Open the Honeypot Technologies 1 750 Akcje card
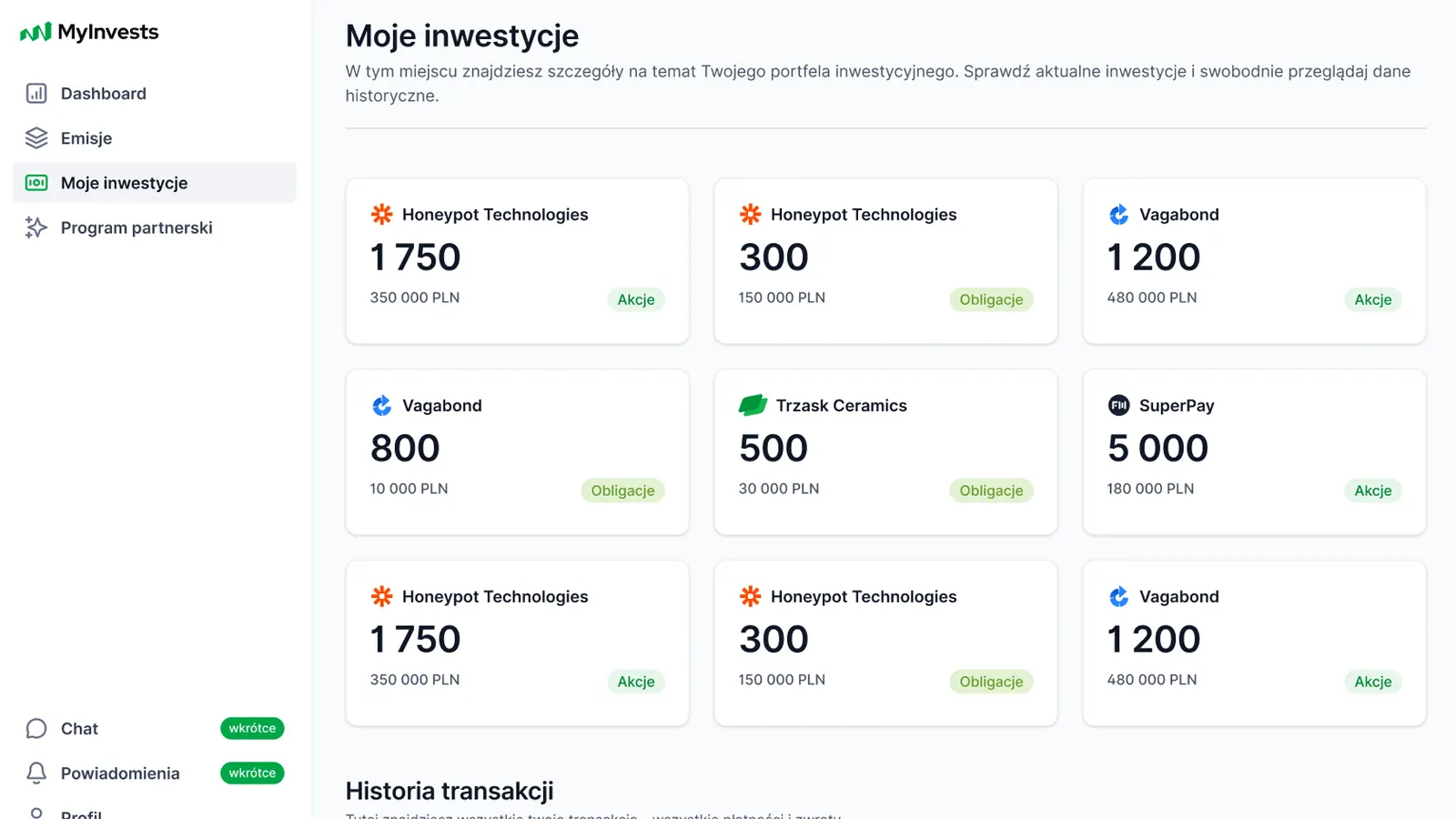This screenshot has width=1456, height=819. click(x=517, y=261)
